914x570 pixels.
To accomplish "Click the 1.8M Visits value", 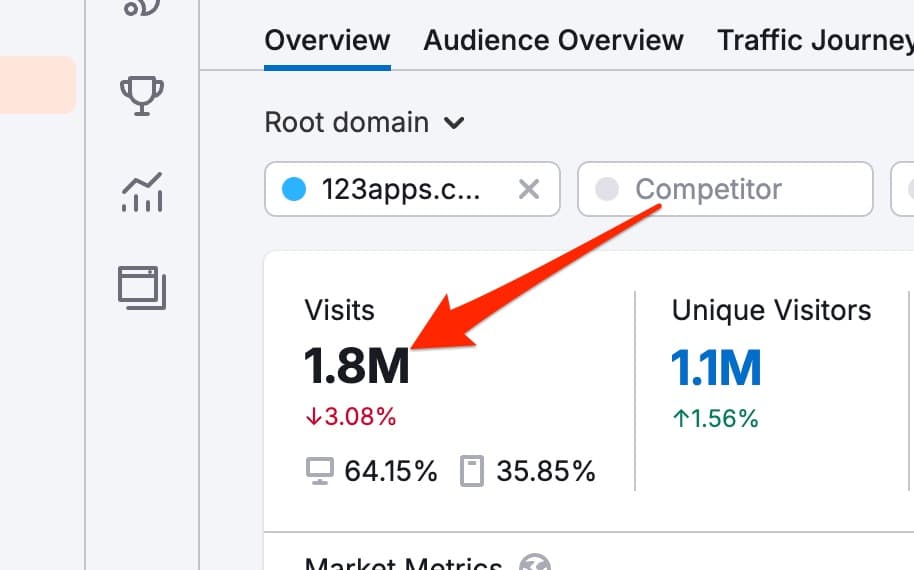I will point(357,368).
